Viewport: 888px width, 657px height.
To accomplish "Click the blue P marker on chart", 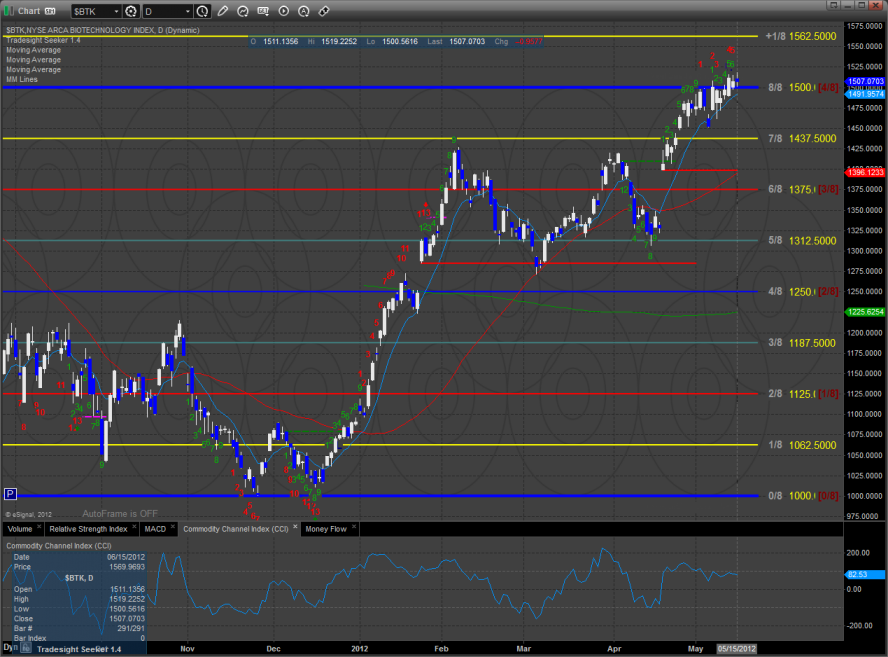I will (10, 493).
